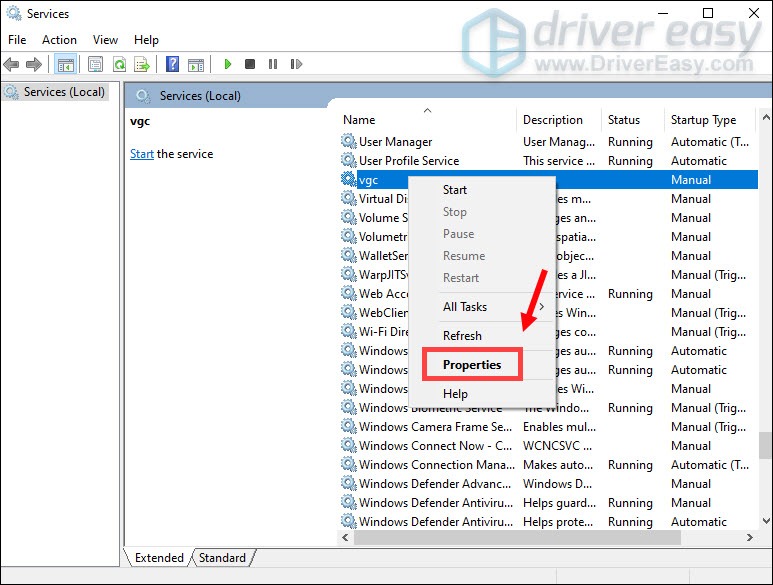The image size is (773, 585).
Task: Sort services by the Status column header
Action: 624,120
